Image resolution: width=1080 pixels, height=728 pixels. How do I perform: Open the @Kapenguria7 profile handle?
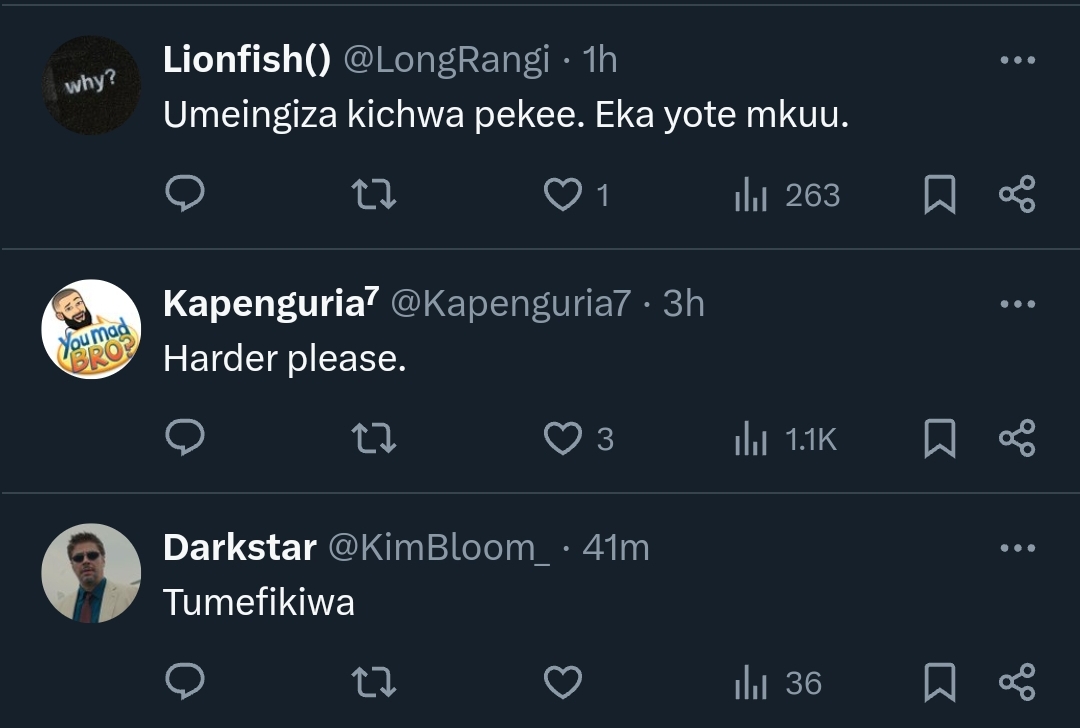pyautogui.click(x=510, y=304)
